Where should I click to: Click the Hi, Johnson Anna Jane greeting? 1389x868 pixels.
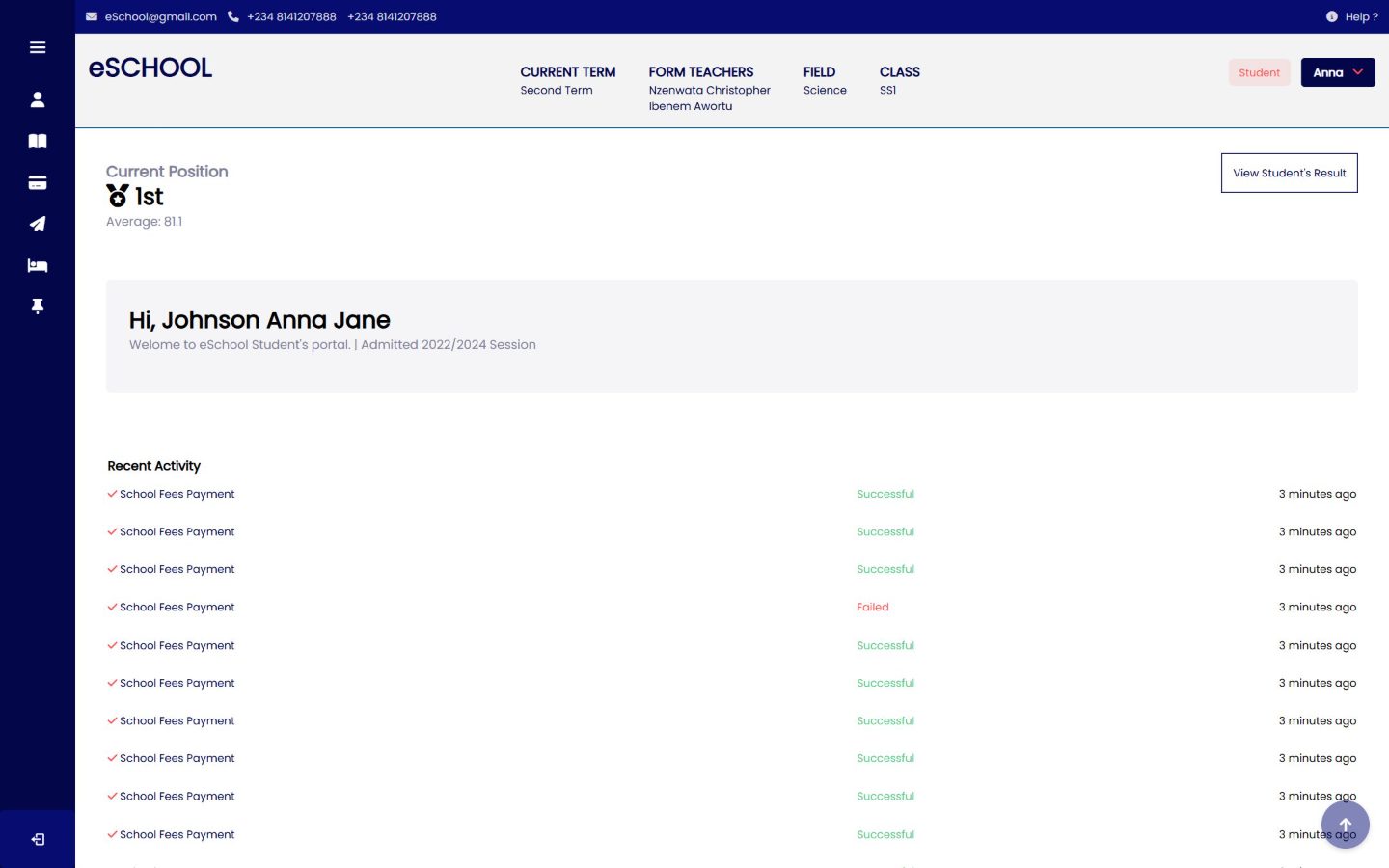(259, 320)
